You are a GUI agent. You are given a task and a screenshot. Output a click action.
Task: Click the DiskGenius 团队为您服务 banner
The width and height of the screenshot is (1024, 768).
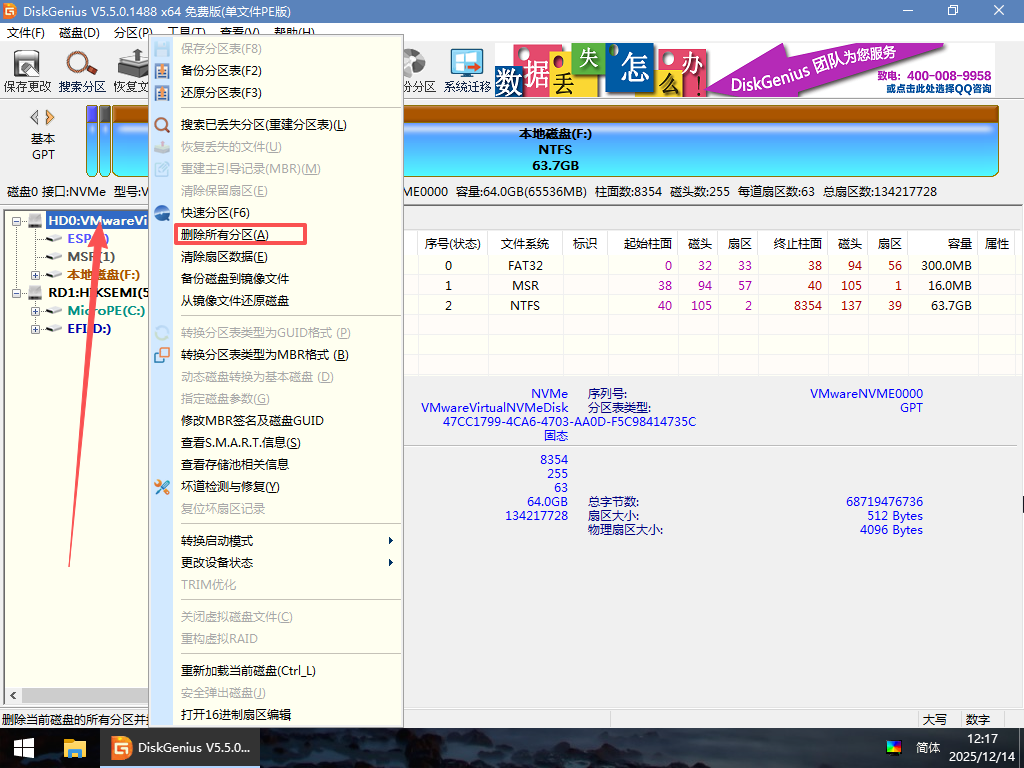[x=860, y=70]
